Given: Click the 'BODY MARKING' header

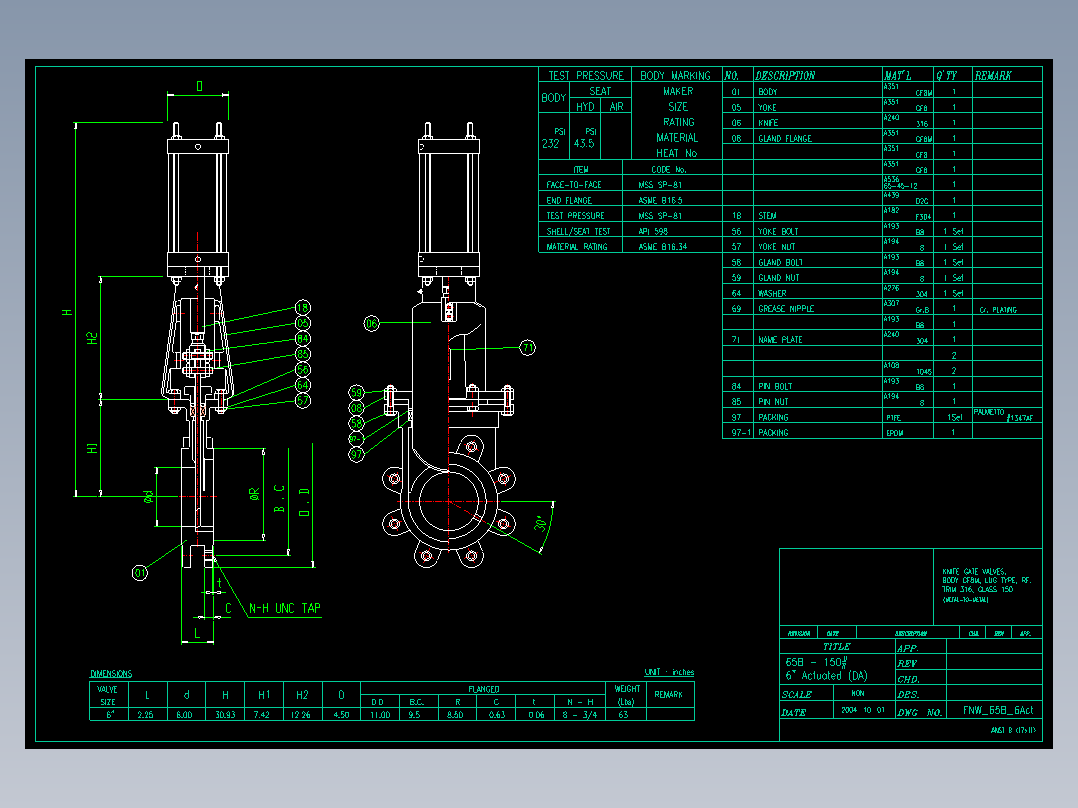Looking at the screenshot, I should tap(675, 76).
